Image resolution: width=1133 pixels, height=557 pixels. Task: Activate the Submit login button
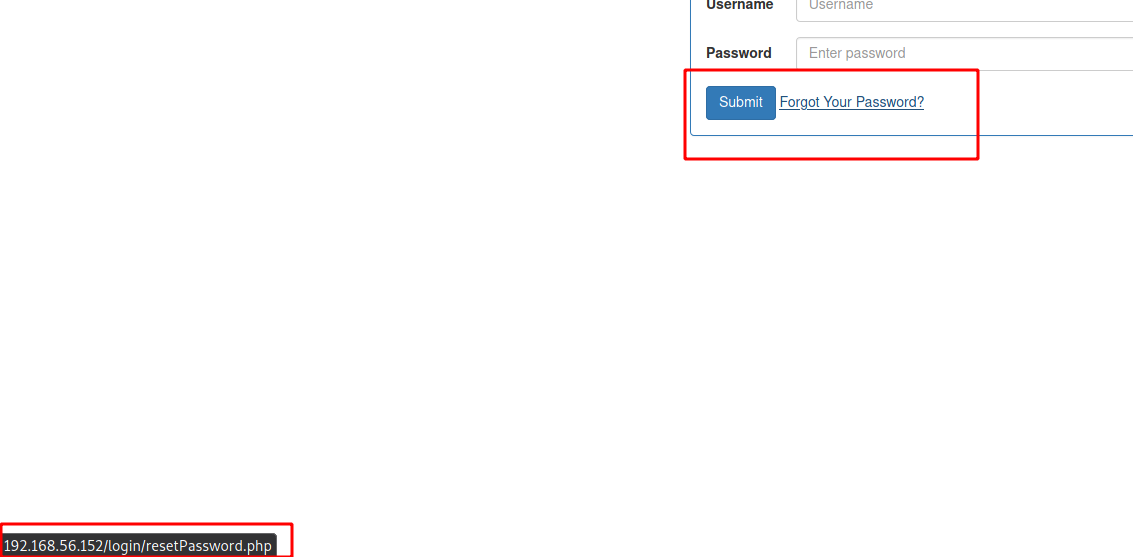pyautogui.click(x=741, y=103)
